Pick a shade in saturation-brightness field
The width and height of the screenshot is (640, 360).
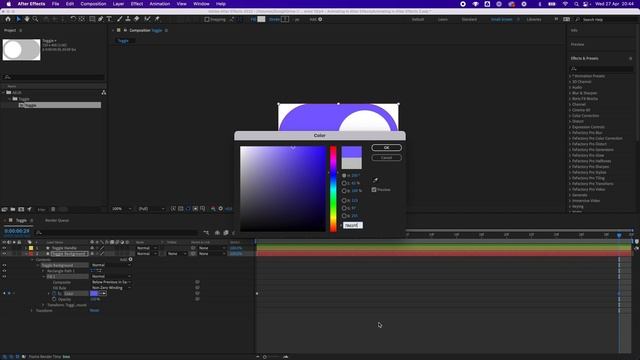click(282, 189)
